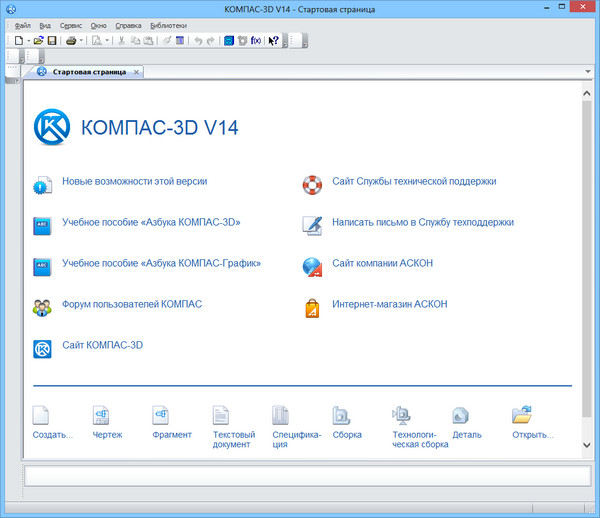Open Форум пользователей КОМПАС link
The height and width of the screenshot is (518, 600).
pyautogui.click(x=132, y=304)
